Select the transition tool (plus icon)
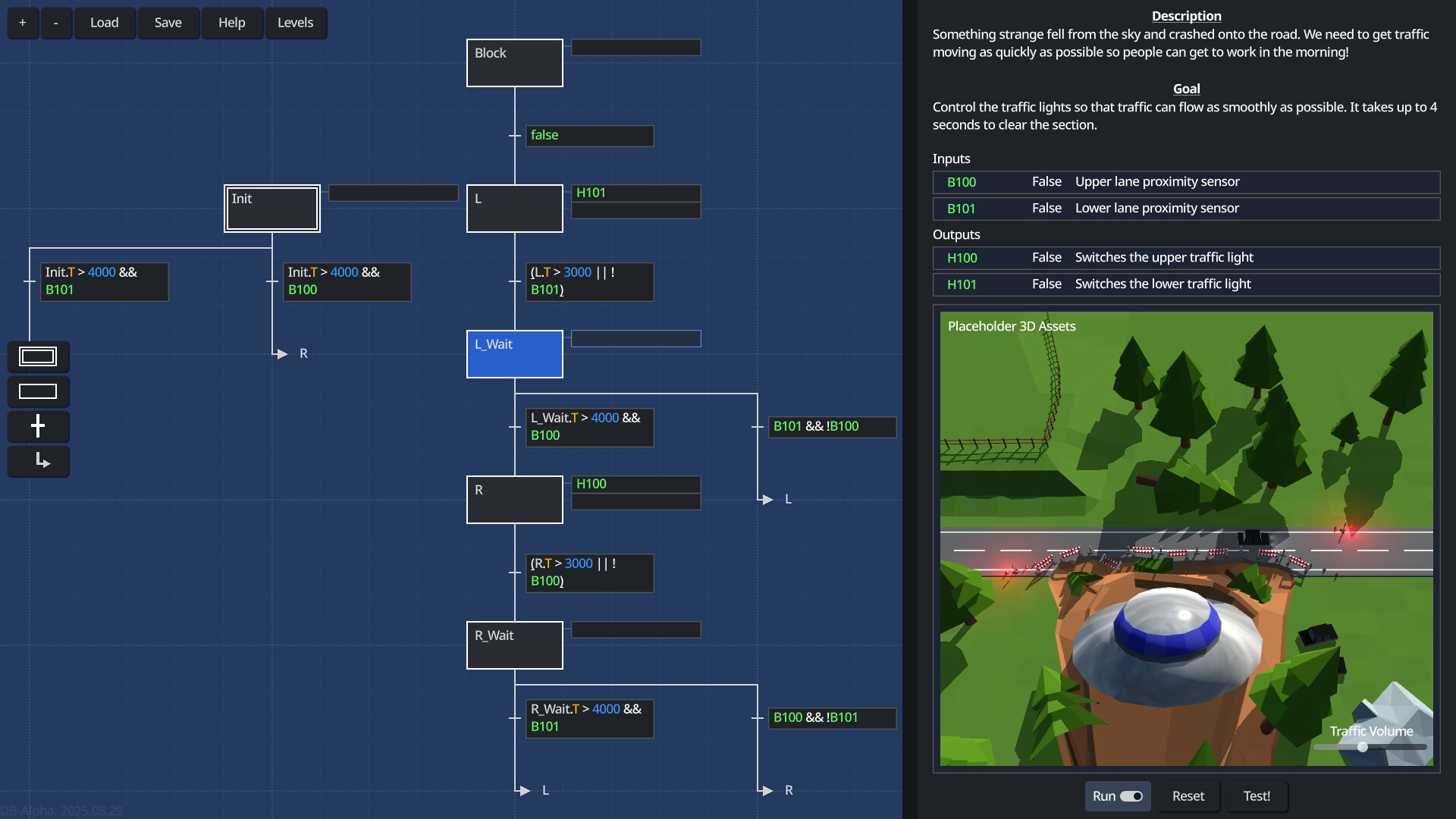 pos(38,426)
